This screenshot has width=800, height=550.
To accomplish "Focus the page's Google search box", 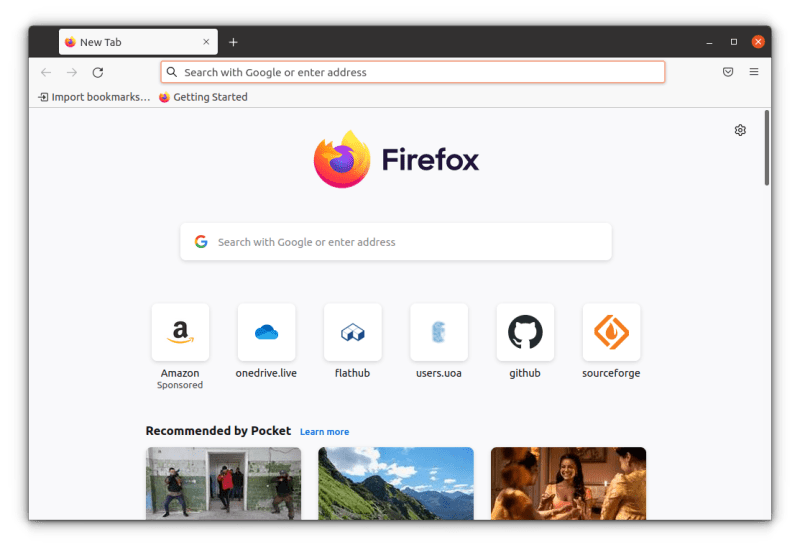I will (x=396, y=242).
